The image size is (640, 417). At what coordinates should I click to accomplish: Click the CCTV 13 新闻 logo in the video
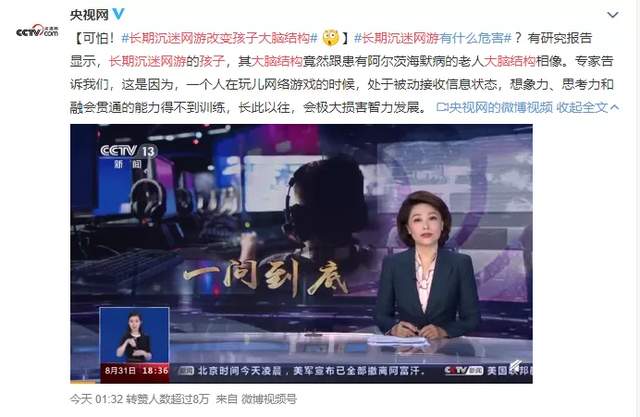click(128, 155)
